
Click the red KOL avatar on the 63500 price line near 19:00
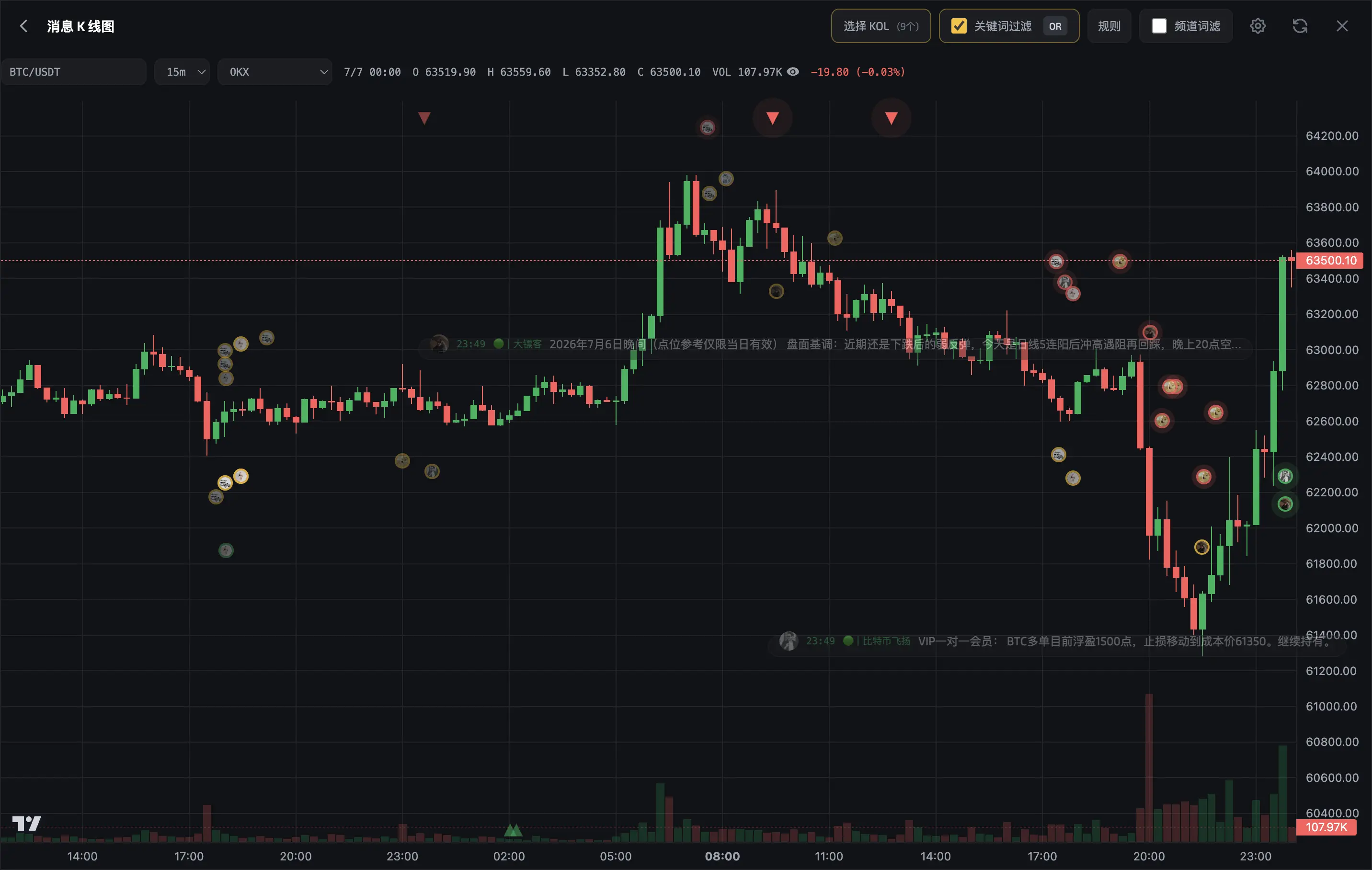coord(1120,262)
